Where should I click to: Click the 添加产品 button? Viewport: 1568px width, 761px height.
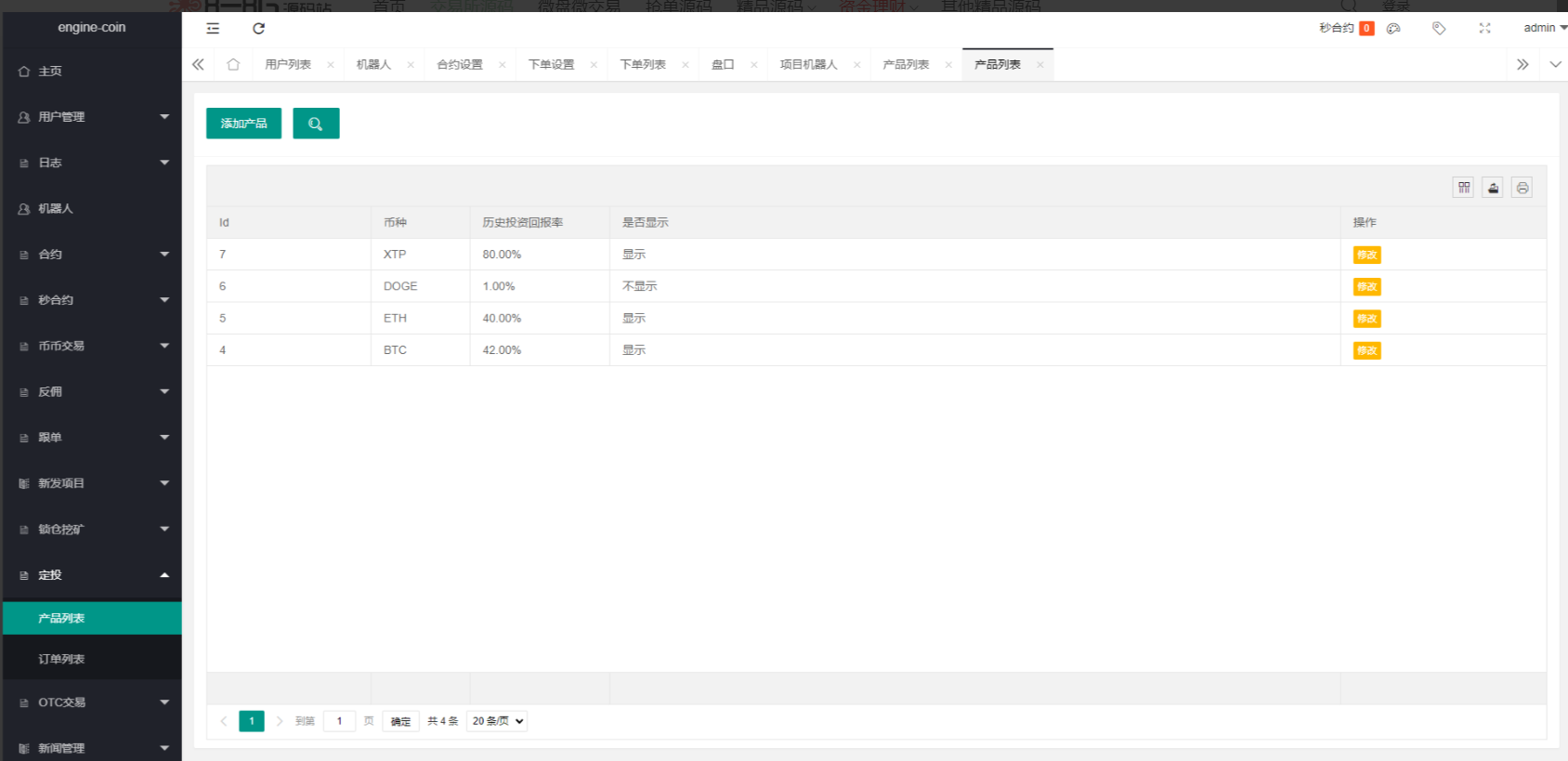click(243, 124)
